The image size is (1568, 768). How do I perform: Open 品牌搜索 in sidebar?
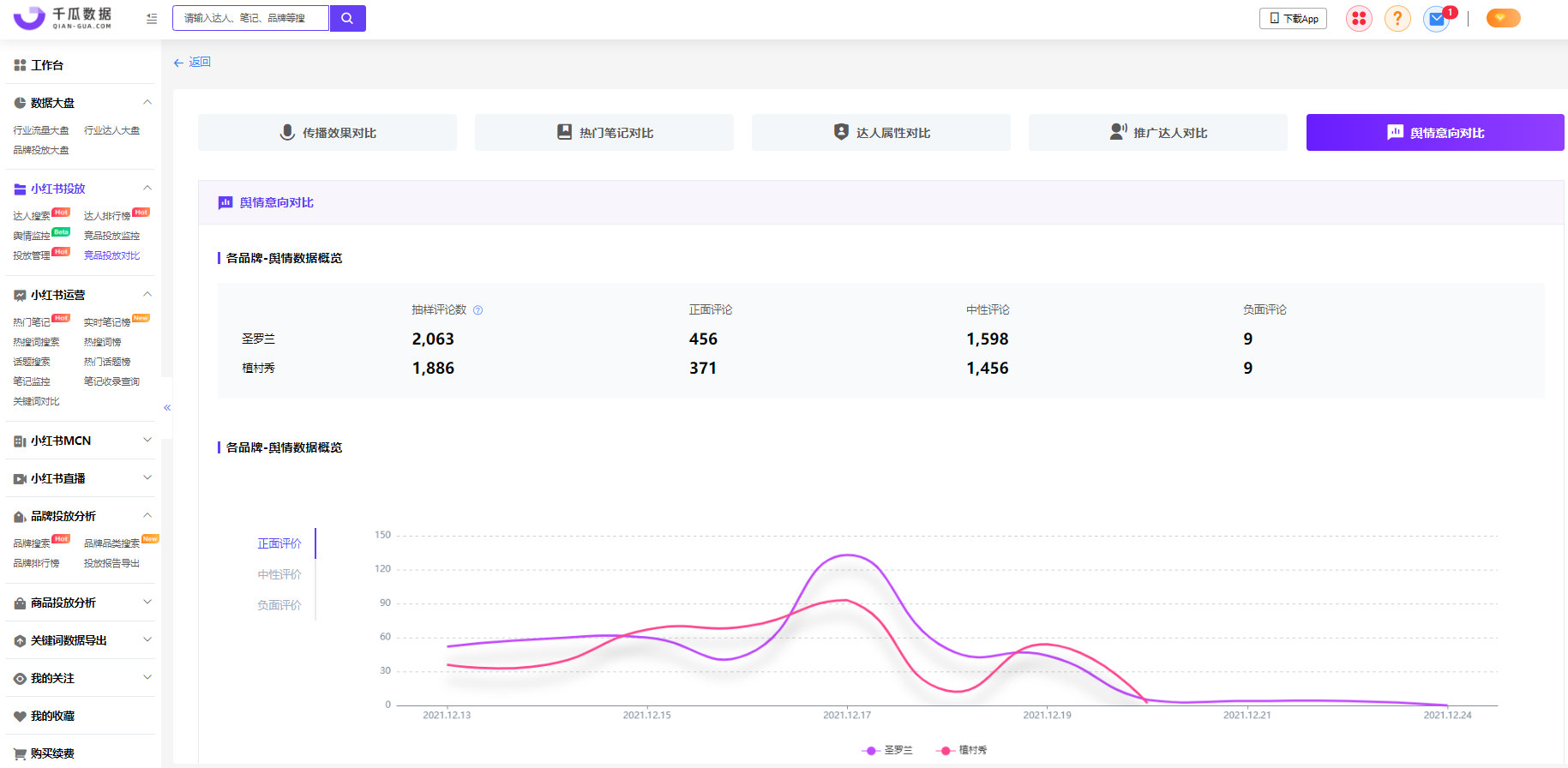click(x=32, y=543)
